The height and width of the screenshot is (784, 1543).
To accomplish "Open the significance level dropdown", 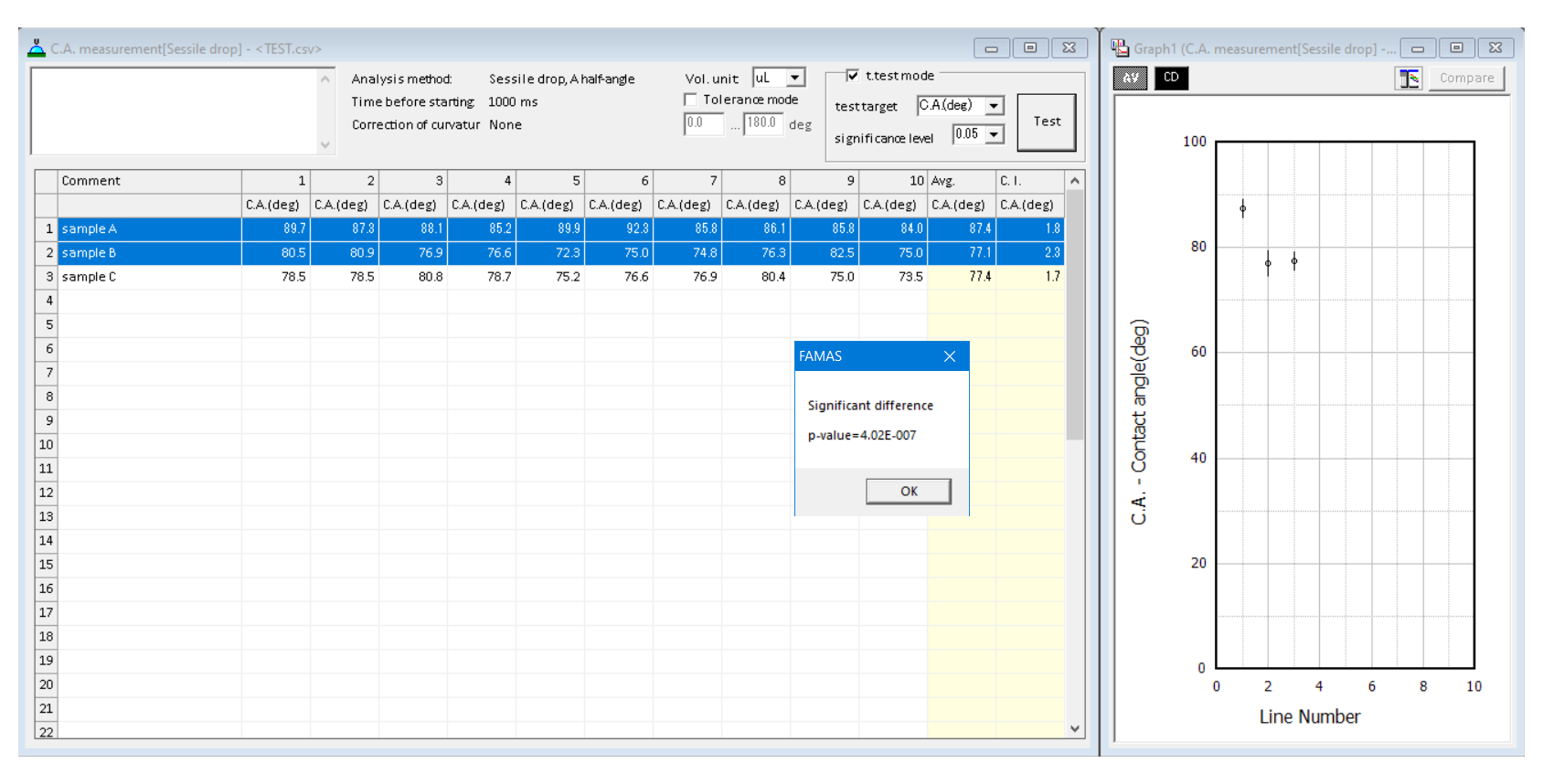I will (994, 134).
